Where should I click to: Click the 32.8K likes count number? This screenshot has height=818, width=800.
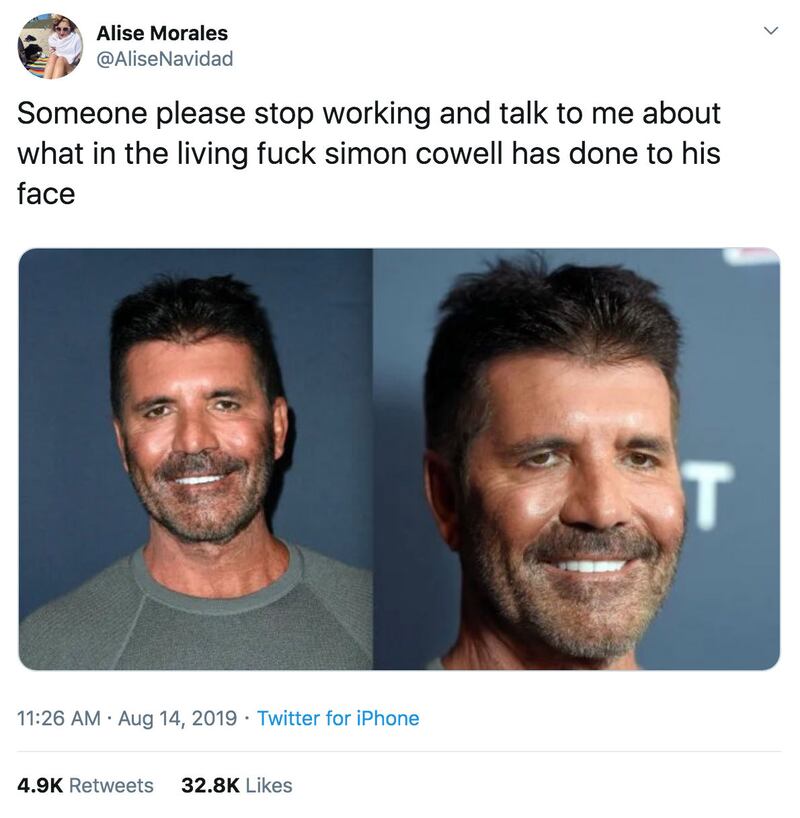tap(209, 785)
